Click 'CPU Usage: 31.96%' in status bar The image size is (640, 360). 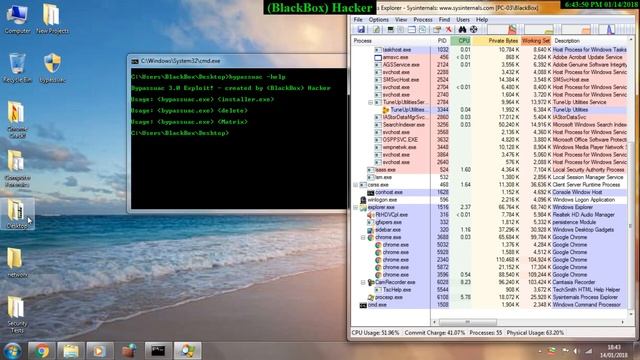[375, 333]
